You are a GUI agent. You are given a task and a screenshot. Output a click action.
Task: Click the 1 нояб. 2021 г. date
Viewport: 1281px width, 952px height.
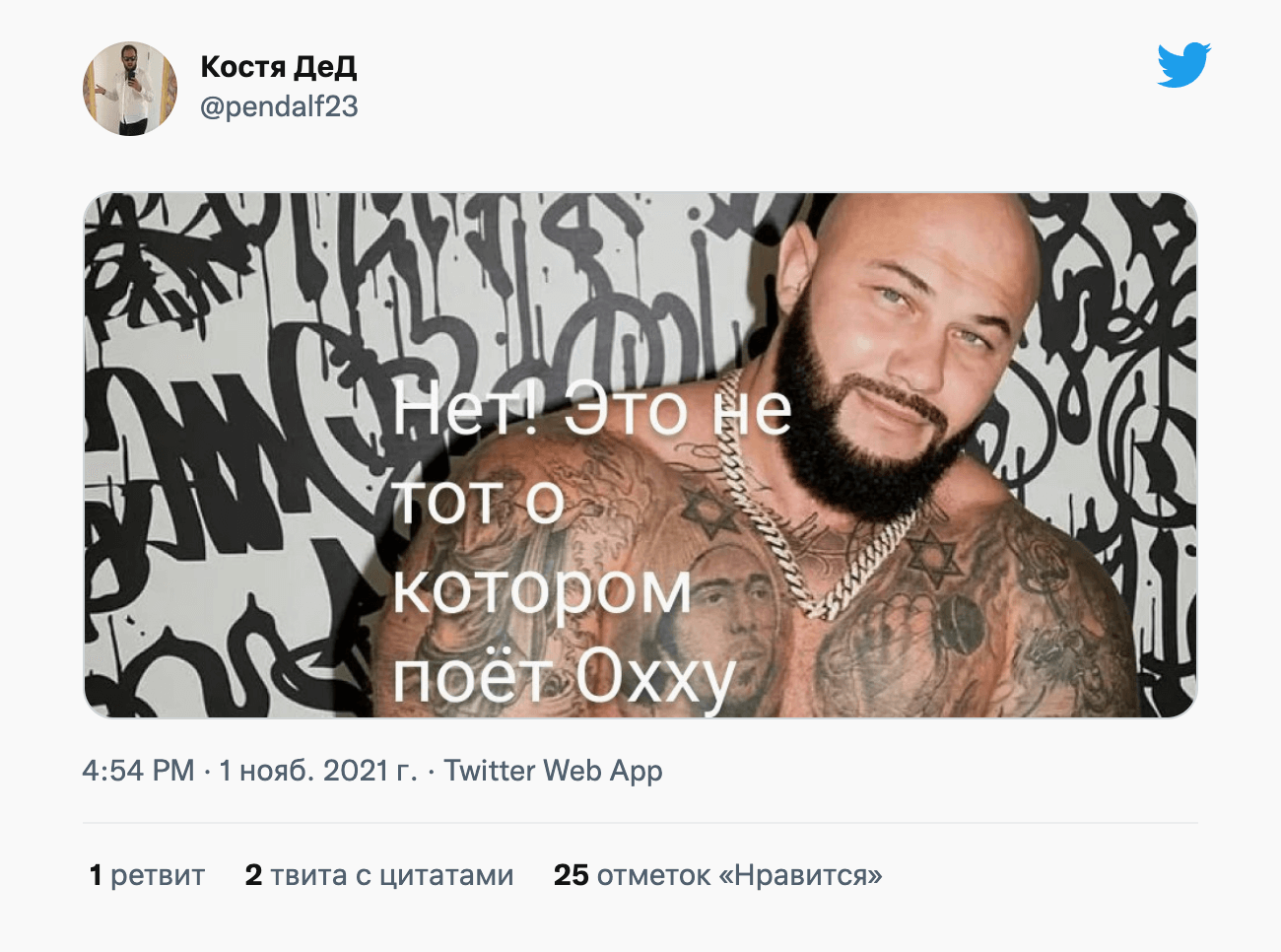(x=318, y=770)
